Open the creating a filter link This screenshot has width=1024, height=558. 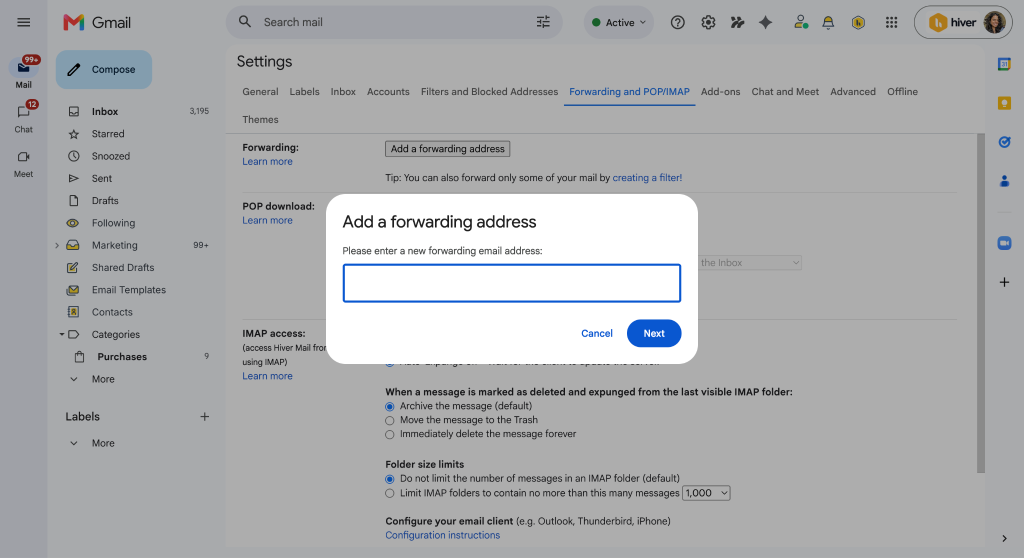point(647,178)
